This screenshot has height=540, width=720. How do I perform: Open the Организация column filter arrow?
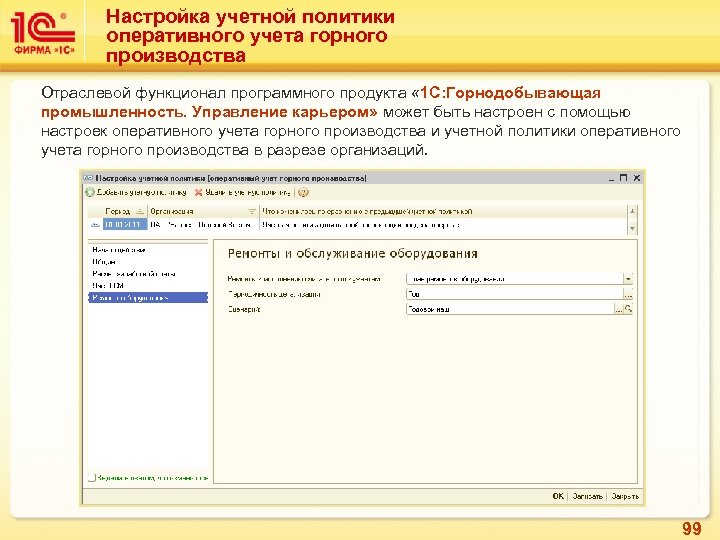pyautogui.click(x=252, y=211)
